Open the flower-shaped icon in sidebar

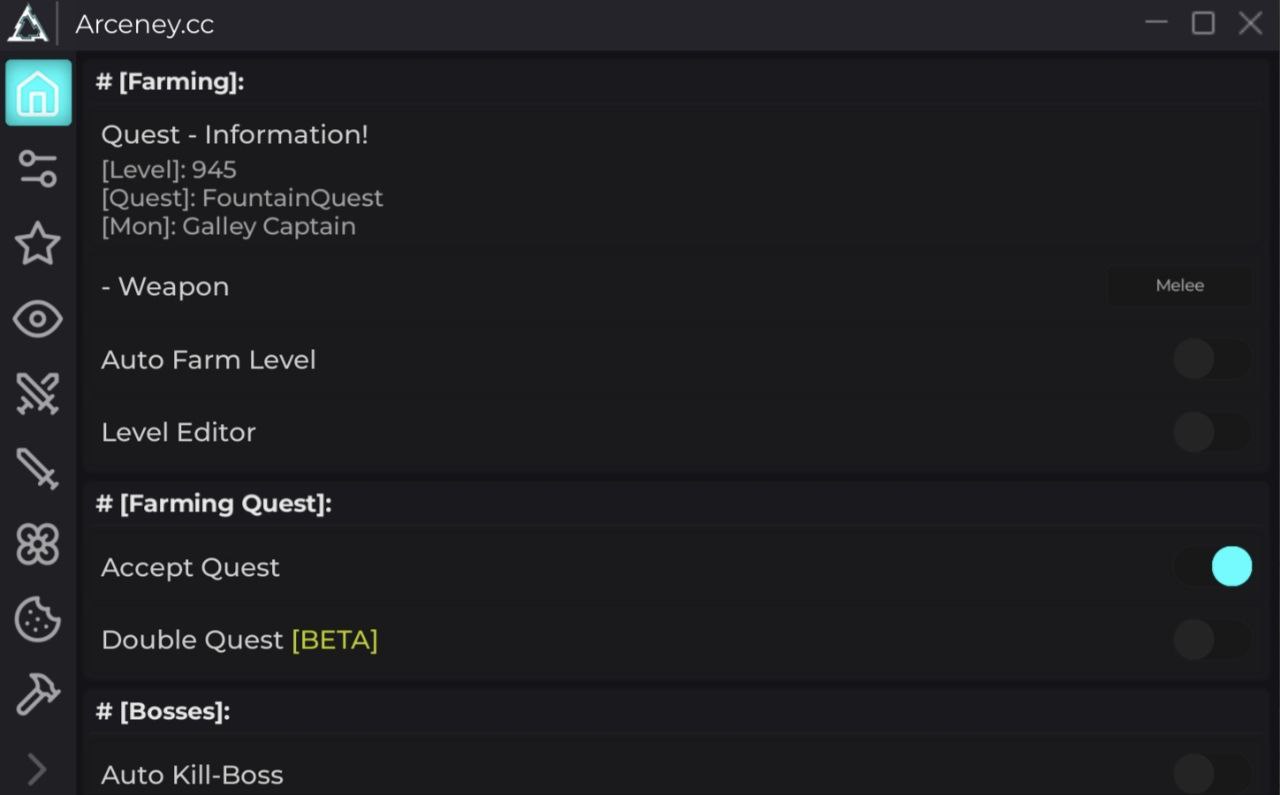coord(38,544)
